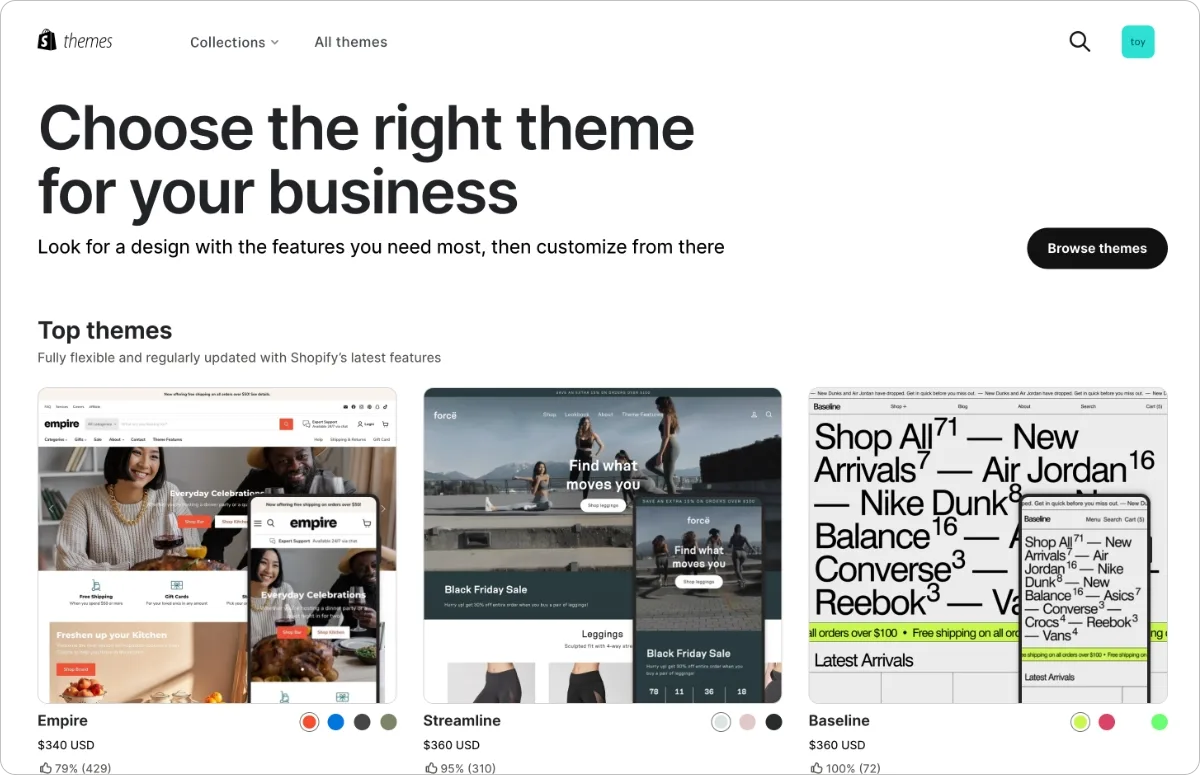The image size is (1200, 775).
Task: Expand the Collections dropdown menu
Action: (235, 42)
